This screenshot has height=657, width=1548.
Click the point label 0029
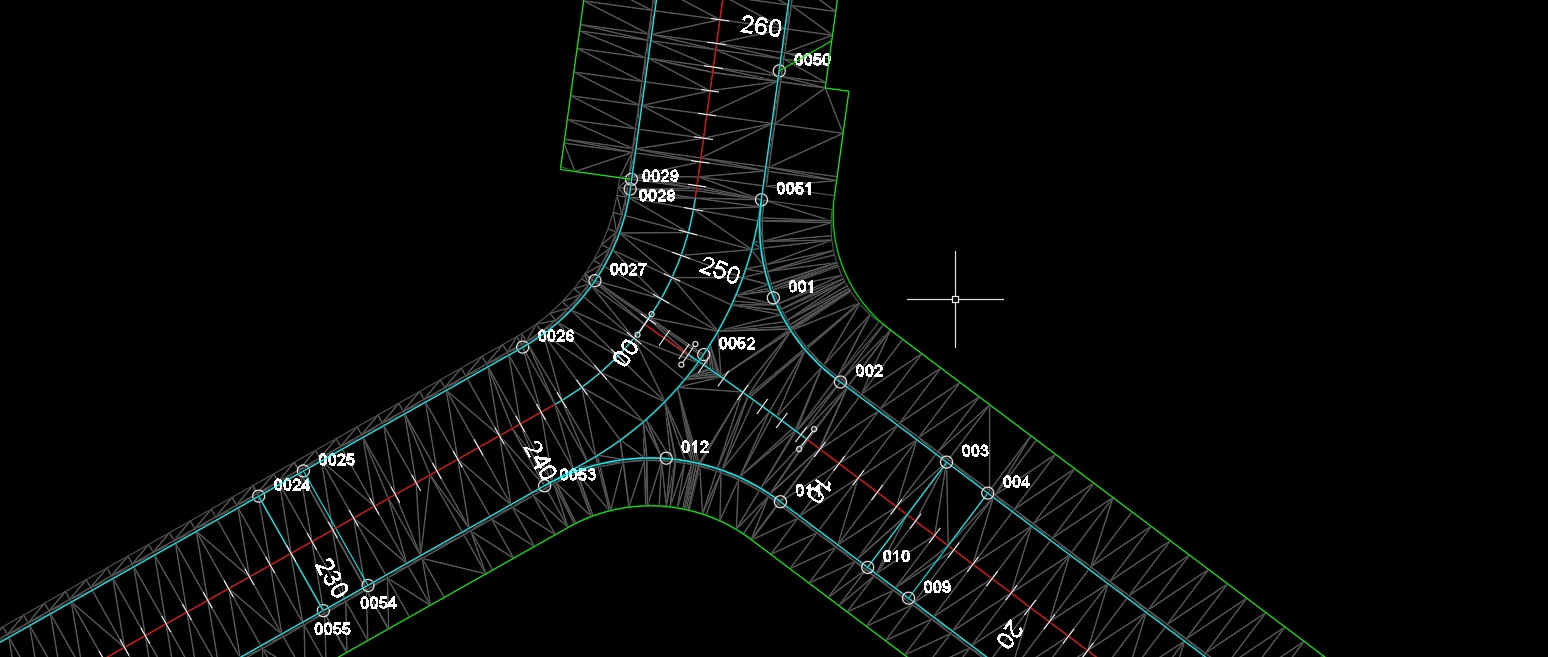(660, 177)
